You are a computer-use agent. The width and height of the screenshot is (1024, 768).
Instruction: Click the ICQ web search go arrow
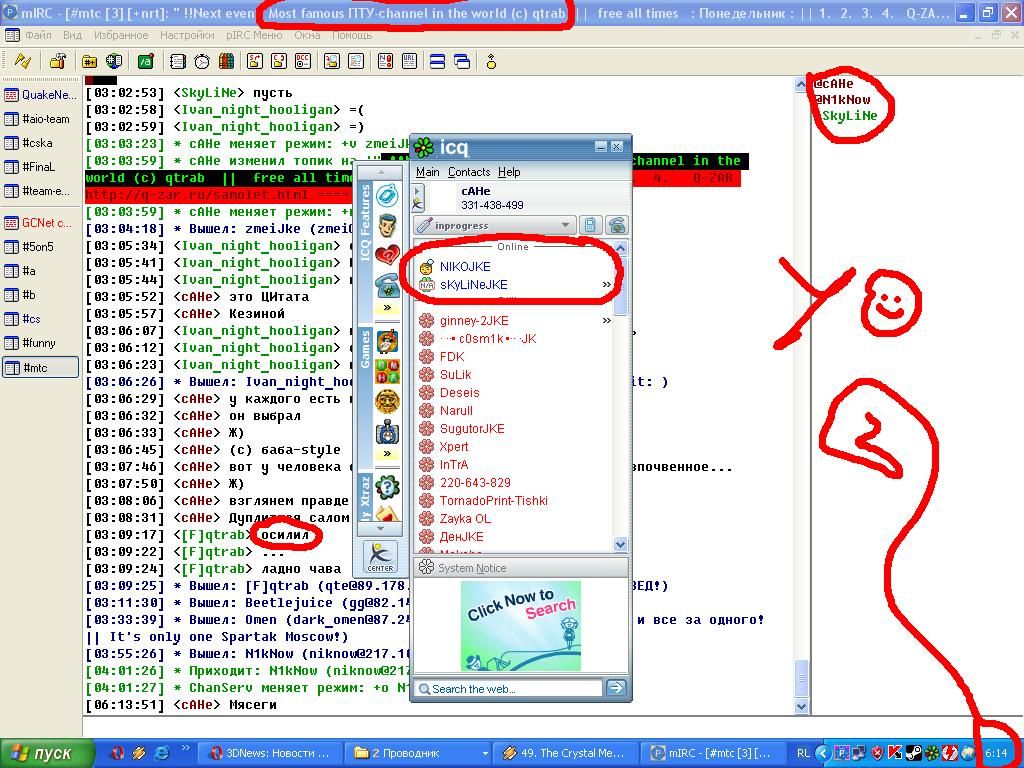[x=616, y=688]
